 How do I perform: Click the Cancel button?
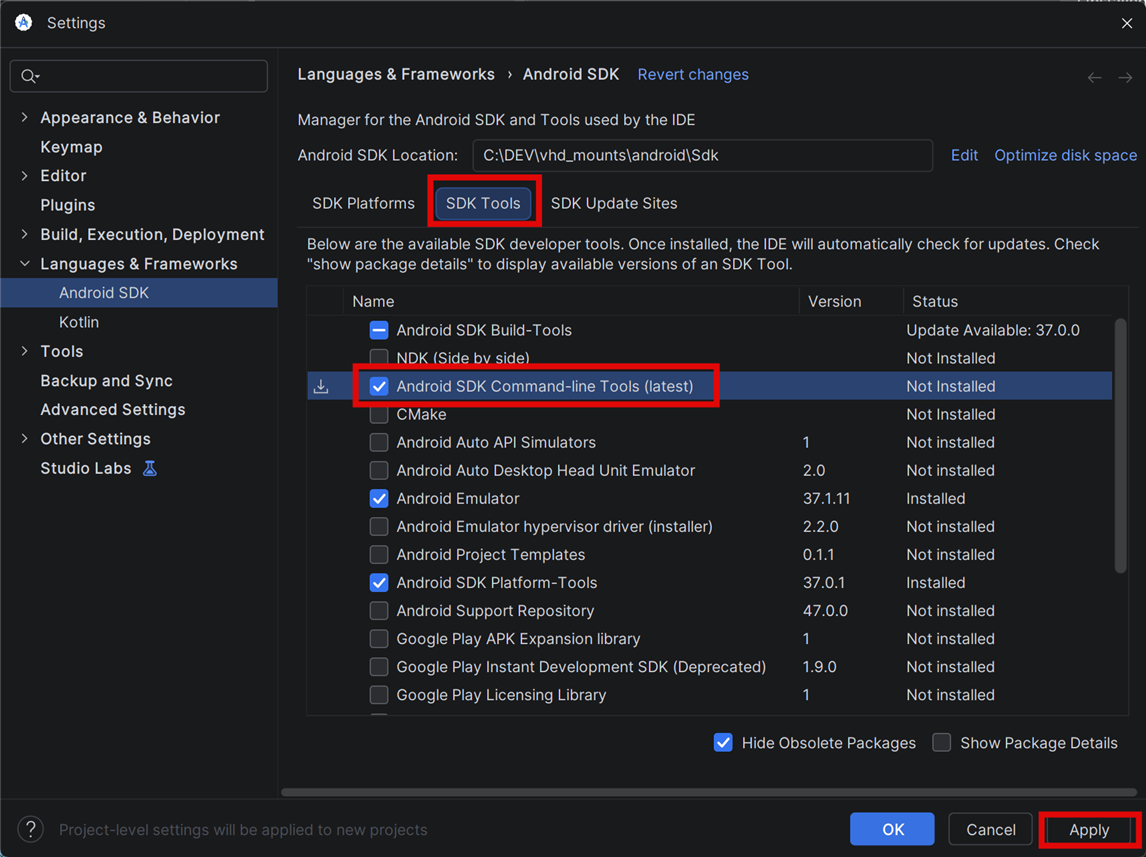point(990,829)
